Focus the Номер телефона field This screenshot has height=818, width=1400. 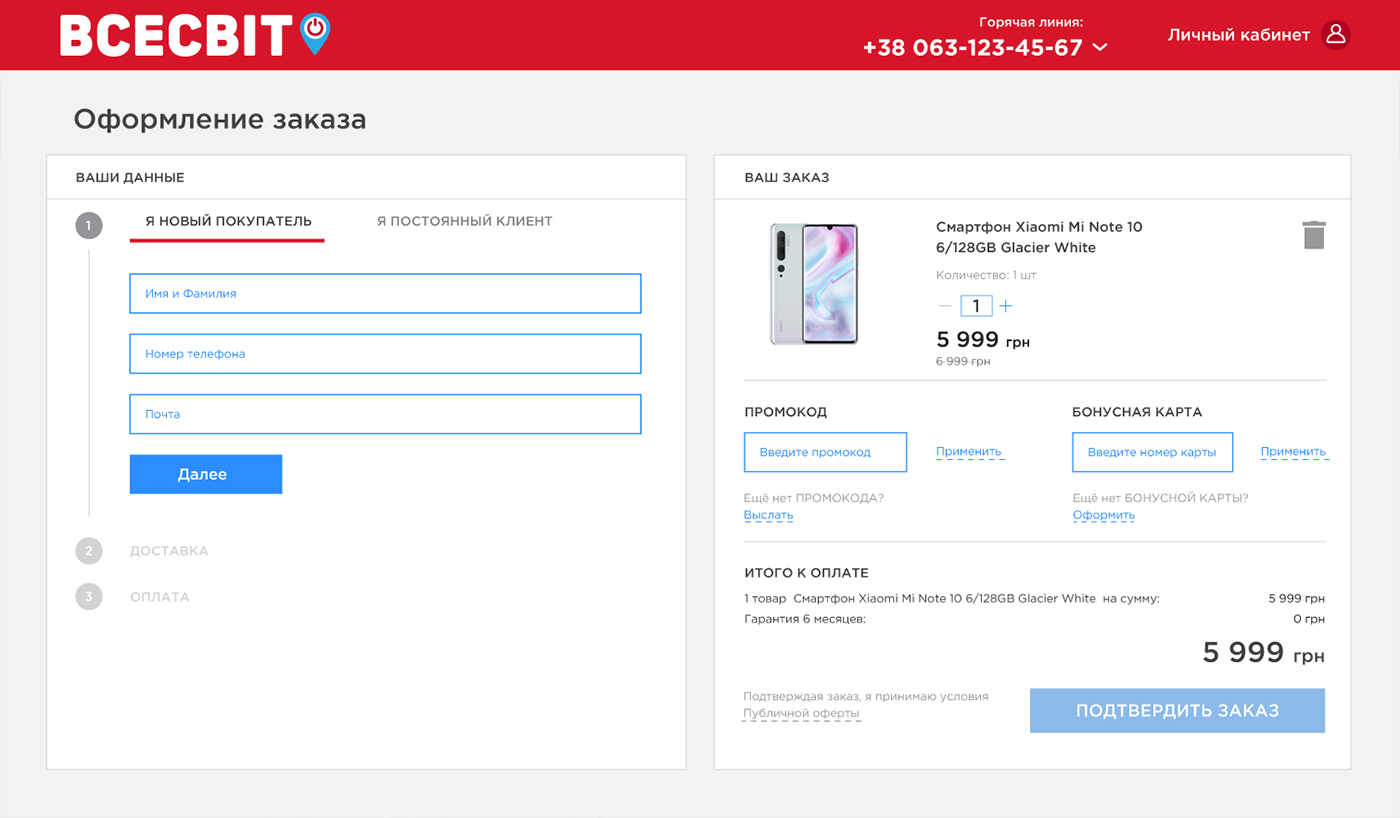click(x=385, y=354)
